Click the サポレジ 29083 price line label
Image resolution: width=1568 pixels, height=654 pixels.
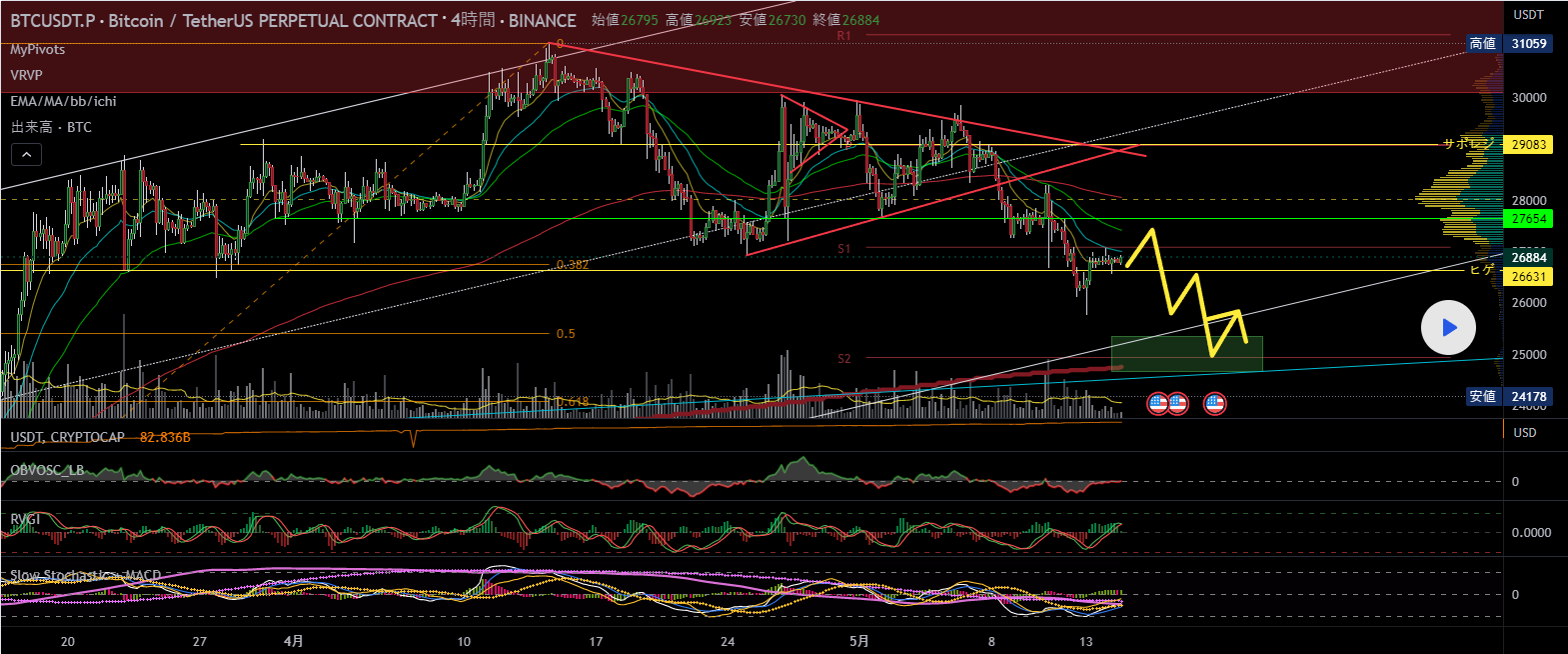click(x=1528, y=144)
